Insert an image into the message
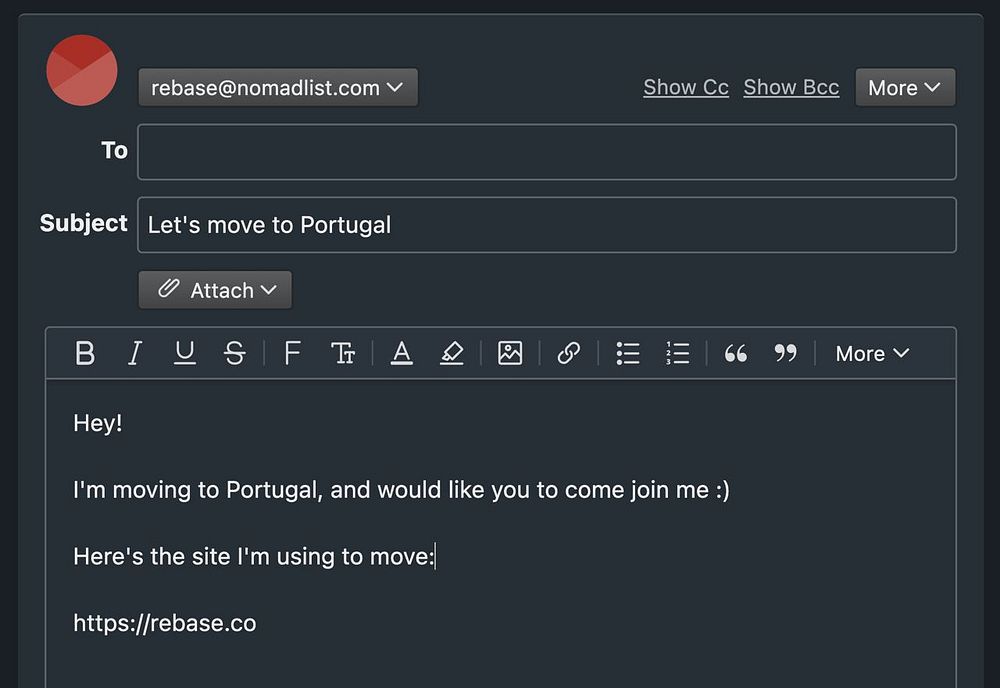1000x688 pixels. [x=510, y=353]
